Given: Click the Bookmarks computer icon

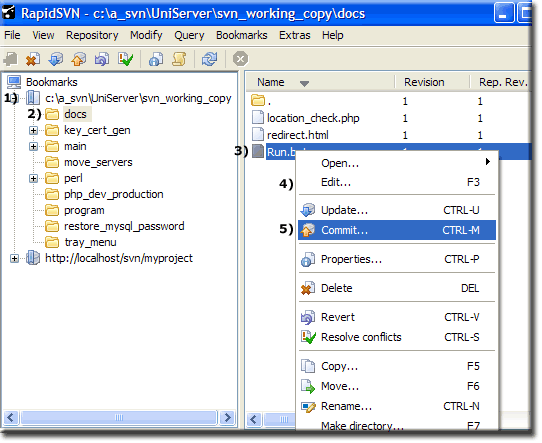Looking at the screenshot, I should 14,82.
